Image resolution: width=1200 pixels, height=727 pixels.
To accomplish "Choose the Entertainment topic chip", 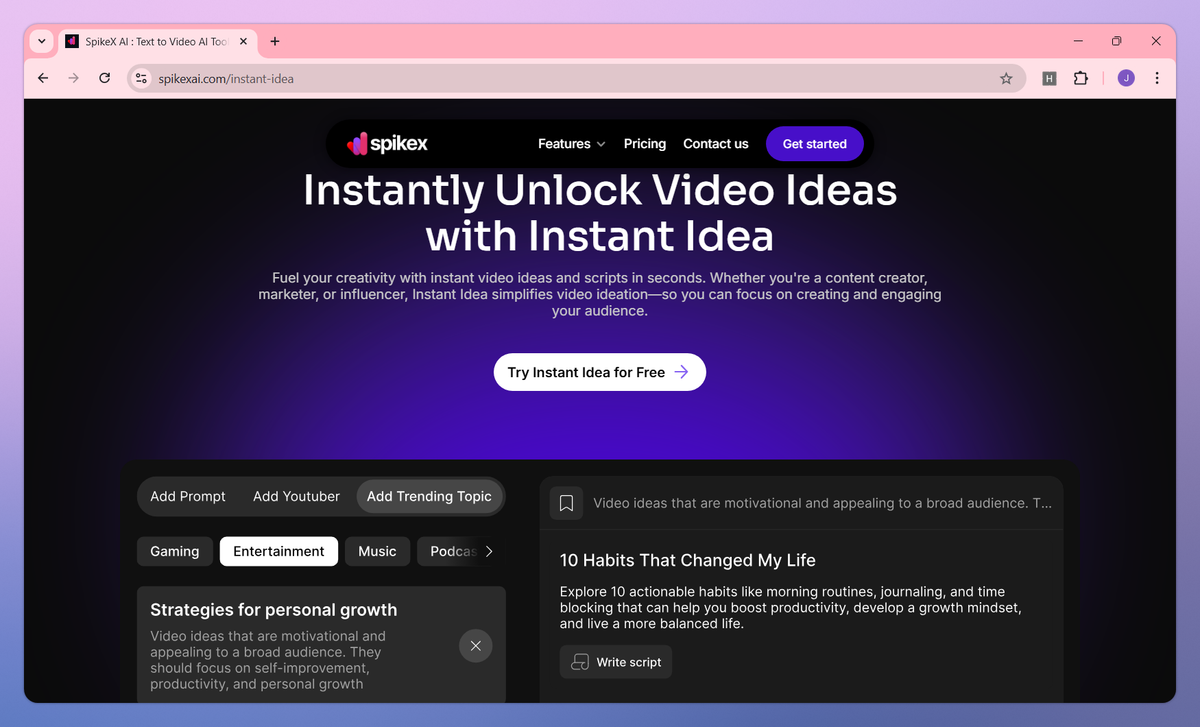I will [279, 551].
